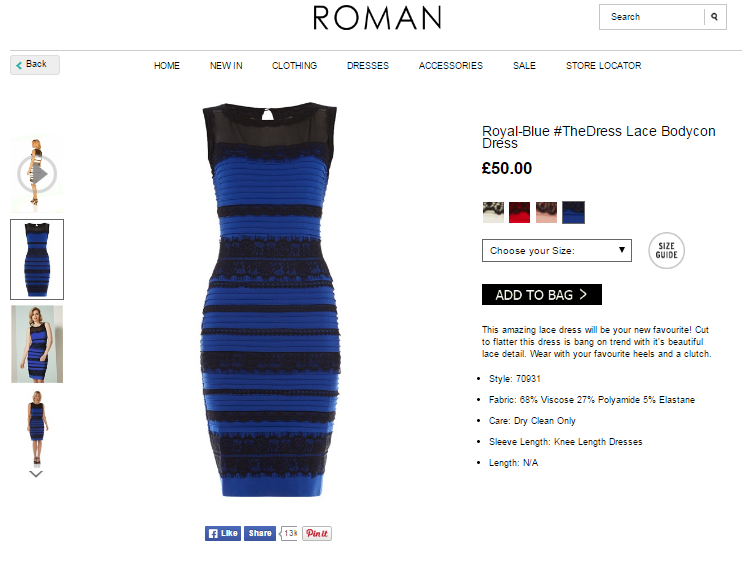Open the Dresses menu
The height and width of the screenshot is (561, 748).
tap(368, 66)
